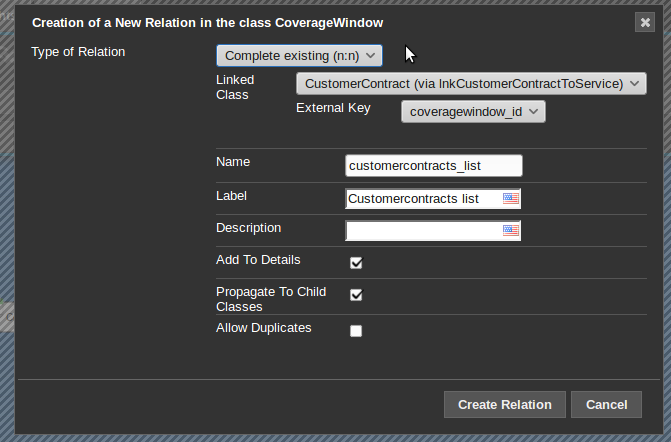Disable Propagate To Child Classes checkbox
Viewport: 671px width, 442px height.
[356, 295]
